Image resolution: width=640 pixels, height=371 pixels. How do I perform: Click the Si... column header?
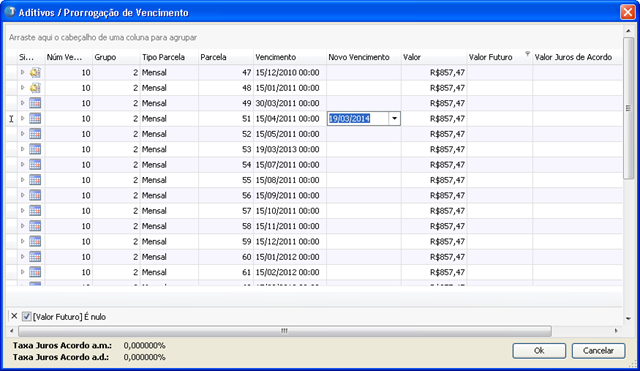coord(31,57)
